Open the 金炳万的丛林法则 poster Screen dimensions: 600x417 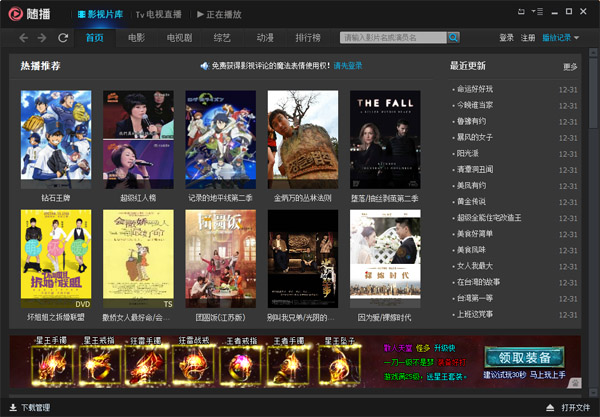(x=303, y=139)
